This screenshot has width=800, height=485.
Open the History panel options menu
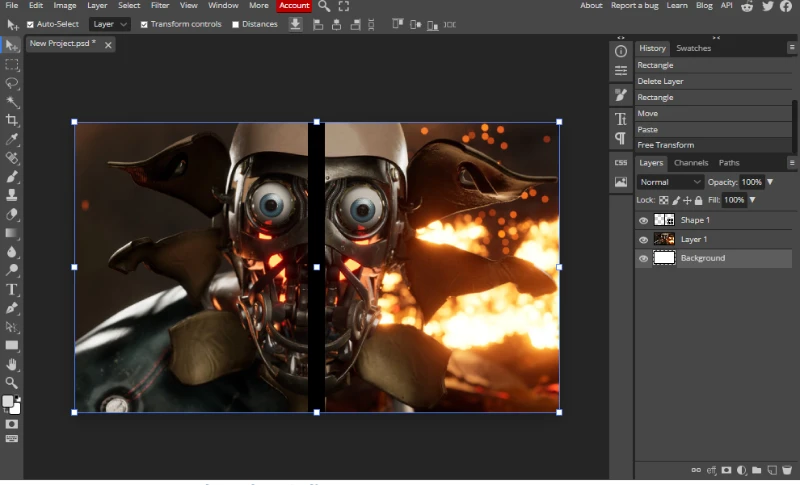click(x=792, y=47)
